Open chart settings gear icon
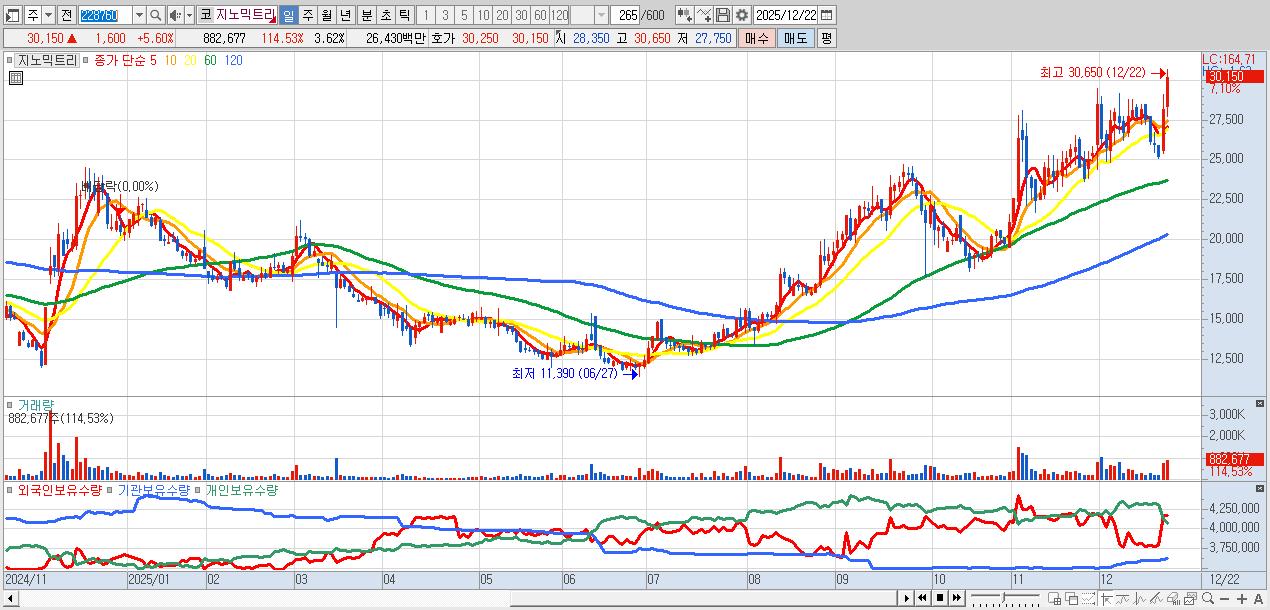 click(742, 15)
